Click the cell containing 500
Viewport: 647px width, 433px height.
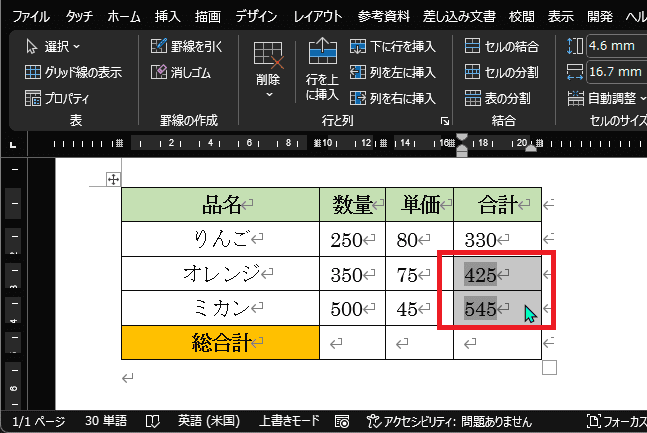[x=352, y=308]
